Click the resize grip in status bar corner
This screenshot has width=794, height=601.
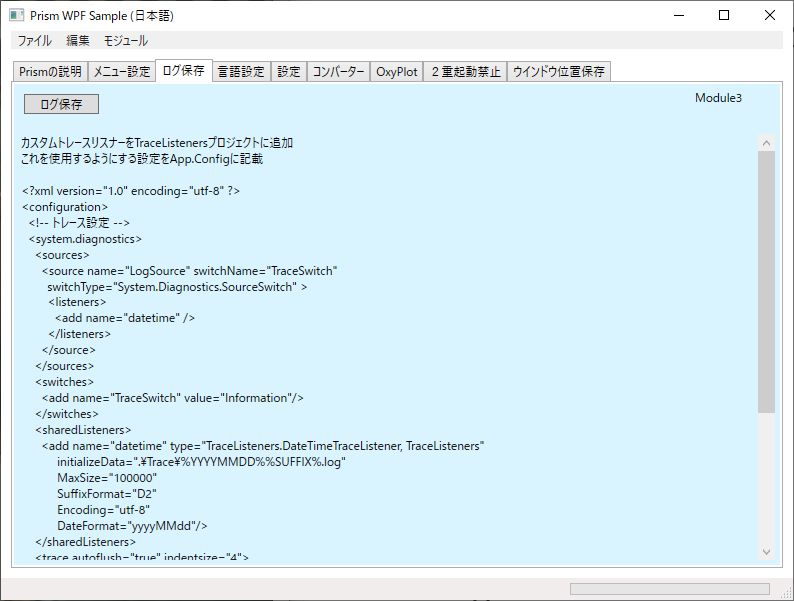click(786, 592)
